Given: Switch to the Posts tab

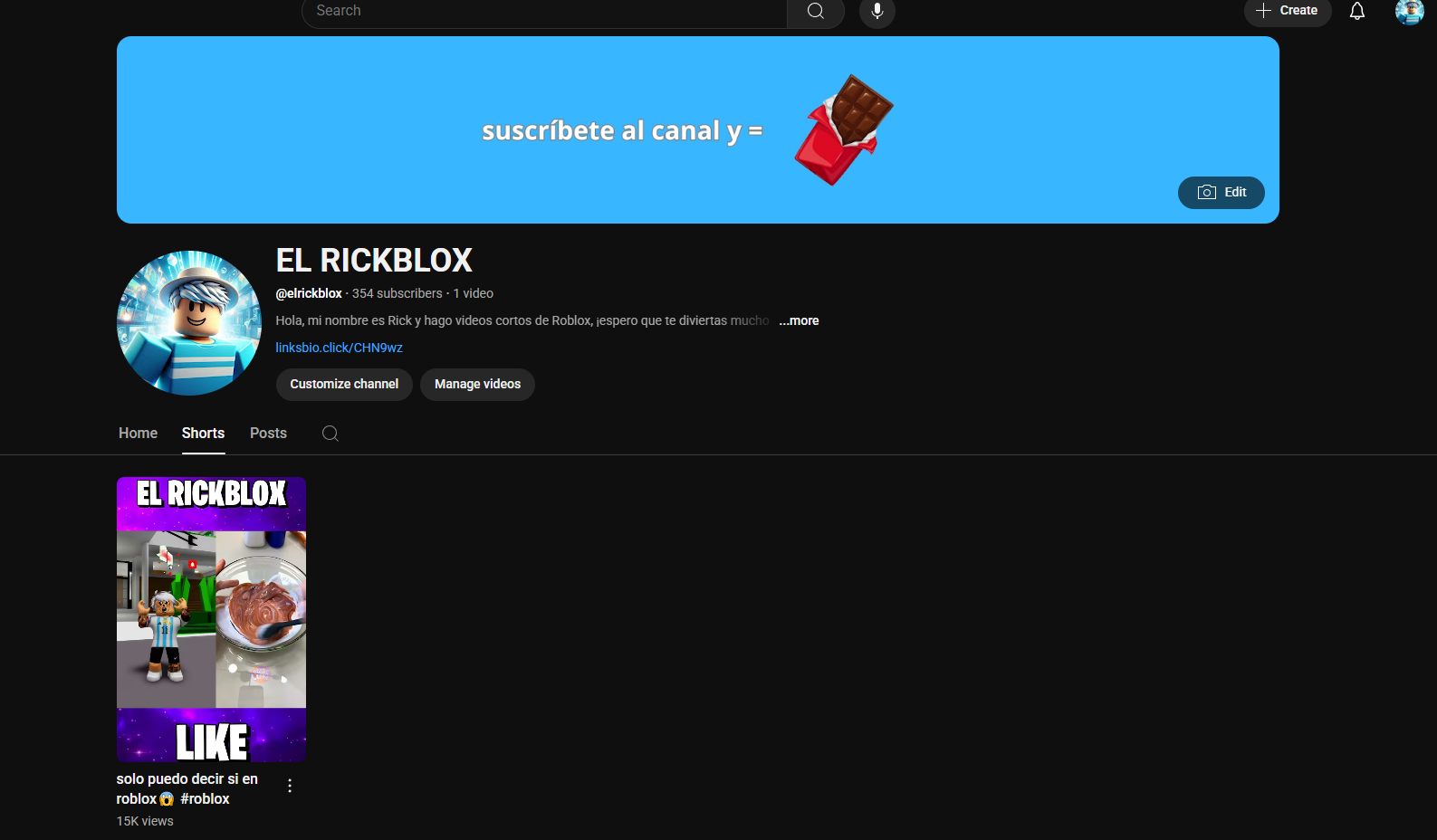Looking at the screenshot, I should click(x=268, y=433).
